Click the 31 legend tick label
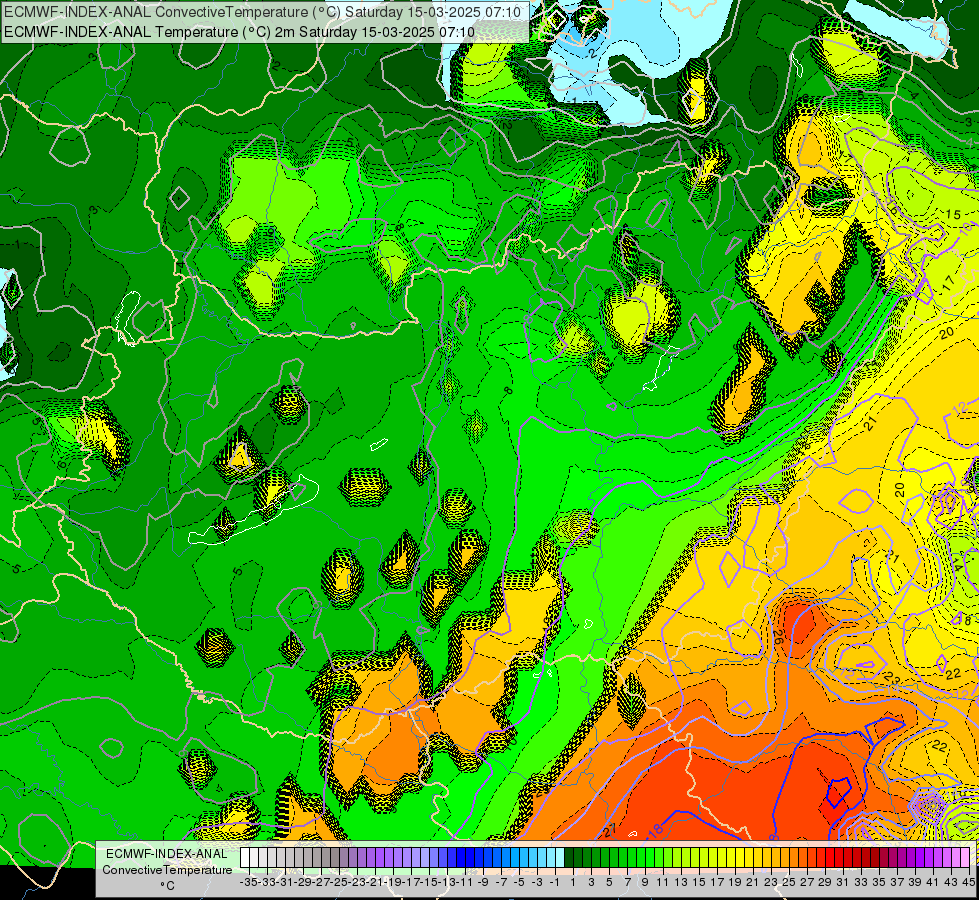979x900 pixels. click(x=843, y=883)
